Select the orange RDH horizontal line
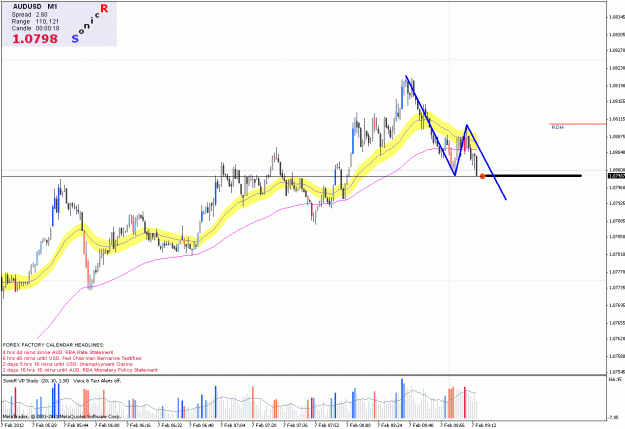This screenshot has width=625, height=429. point(578,124)
